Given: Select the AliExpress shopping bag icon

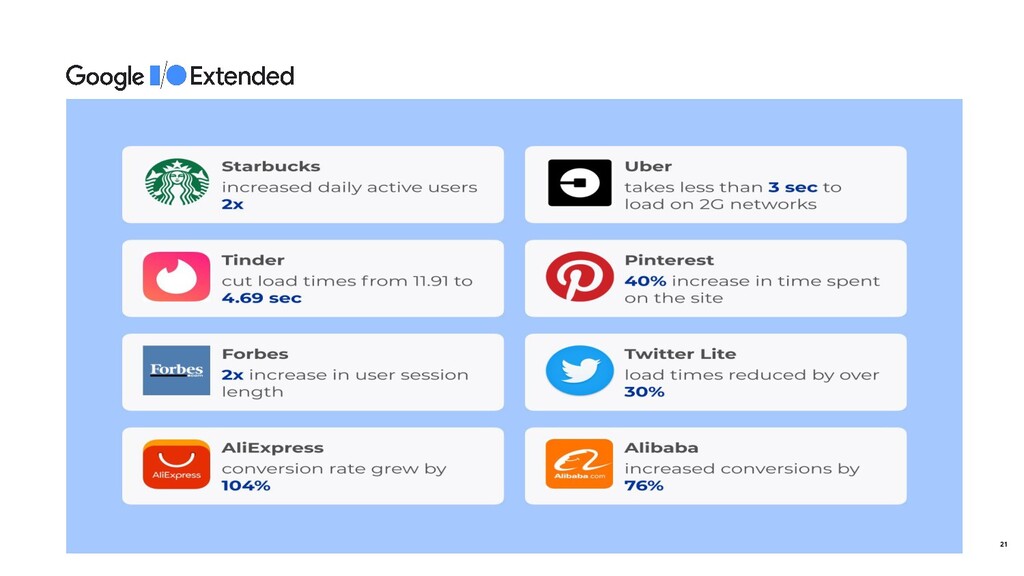Looking at the screenshot, I should [x=176, y=464].
